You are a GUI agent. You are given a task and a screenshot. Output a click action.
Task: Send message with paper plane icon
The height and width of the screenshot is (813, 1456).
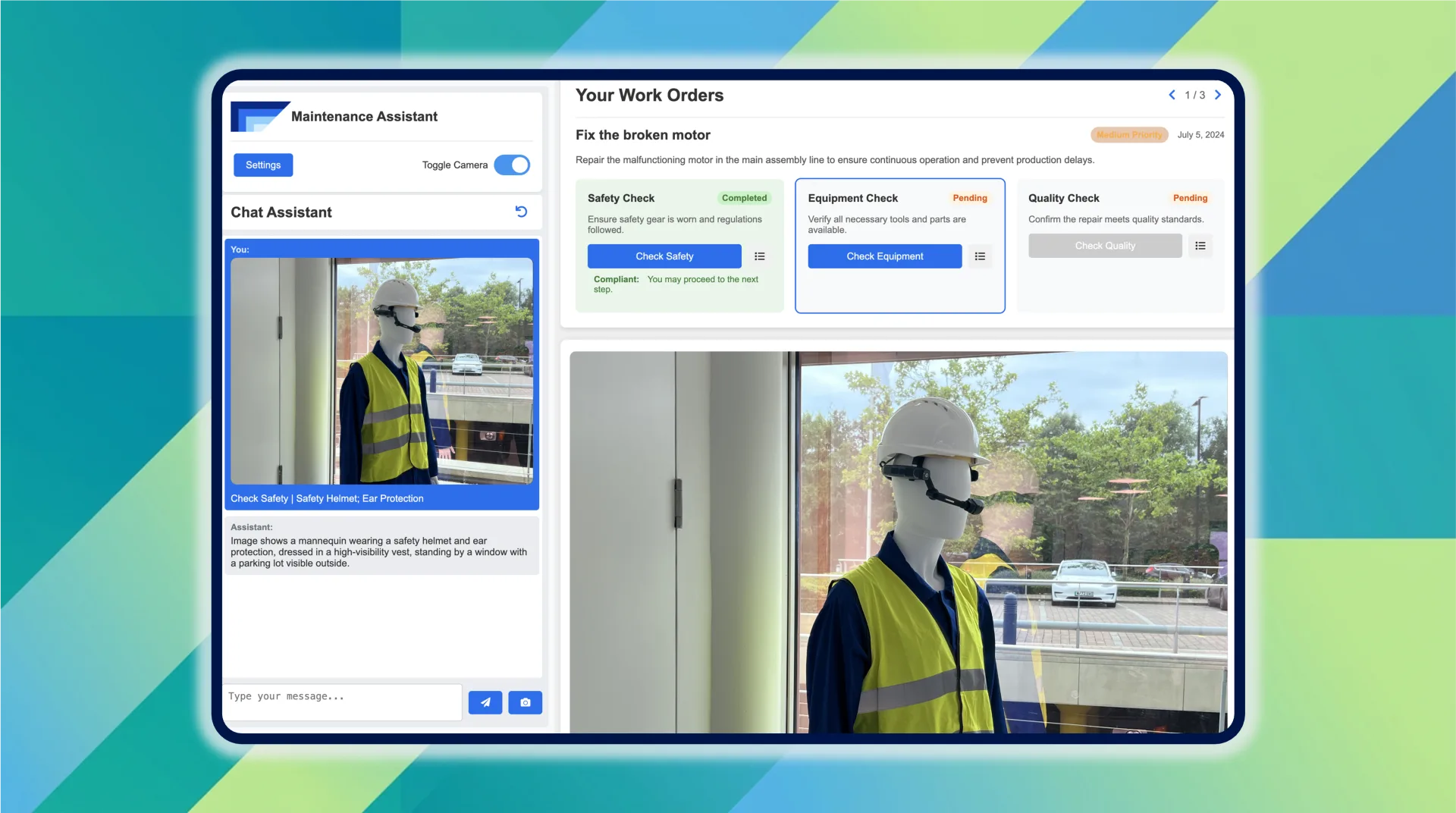click(x=485, y=702)
